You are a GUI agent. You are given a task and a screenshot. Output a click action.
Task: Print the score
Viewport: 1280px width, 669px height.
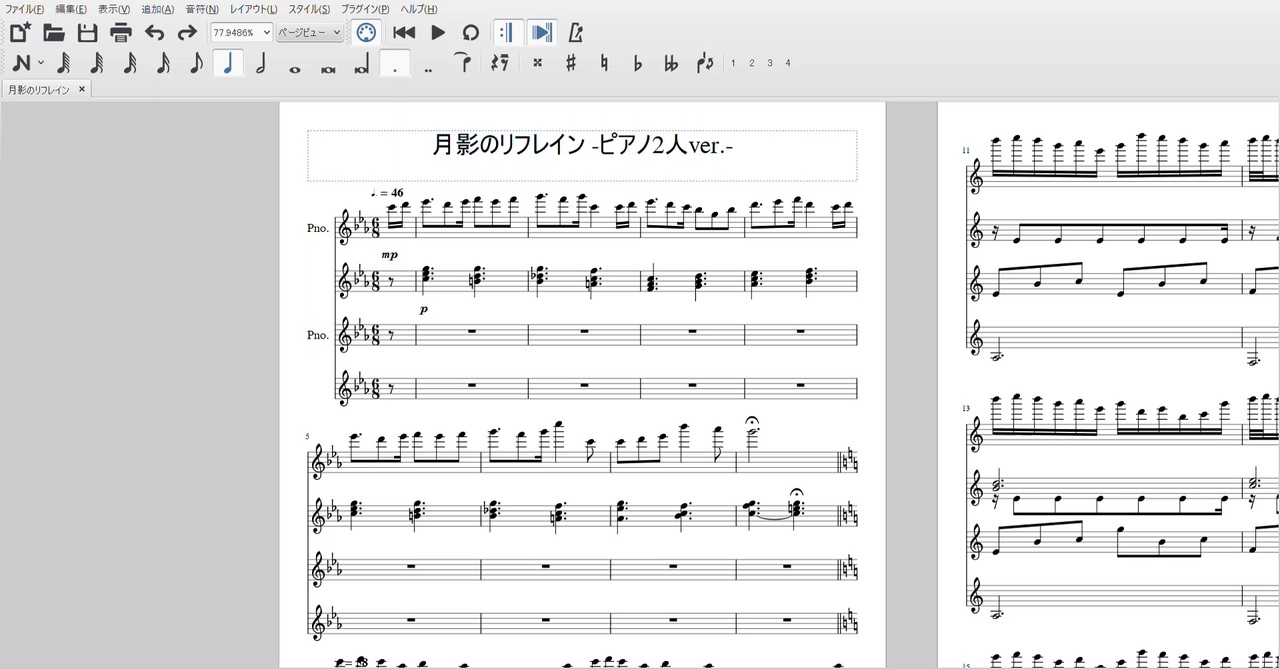tap(121, 32)
